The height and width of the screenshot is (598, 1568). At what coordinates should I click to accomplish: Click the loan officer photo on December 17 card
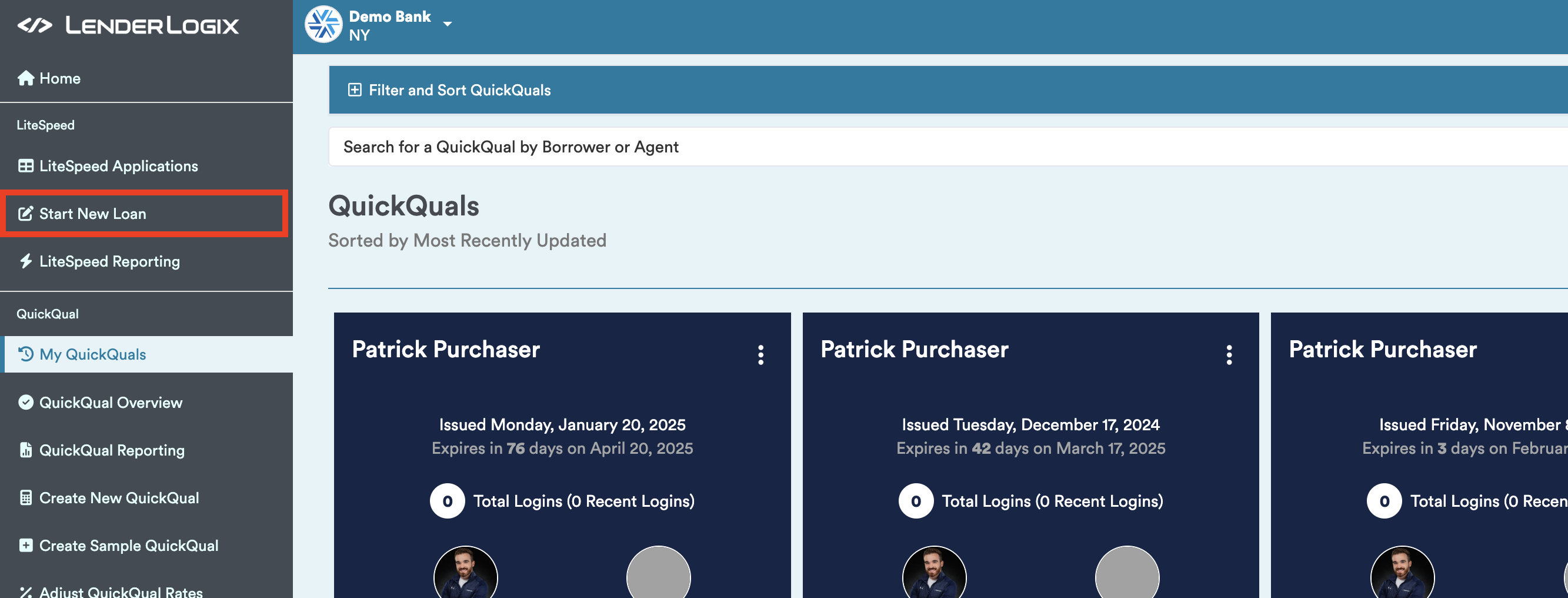(935, 573)
